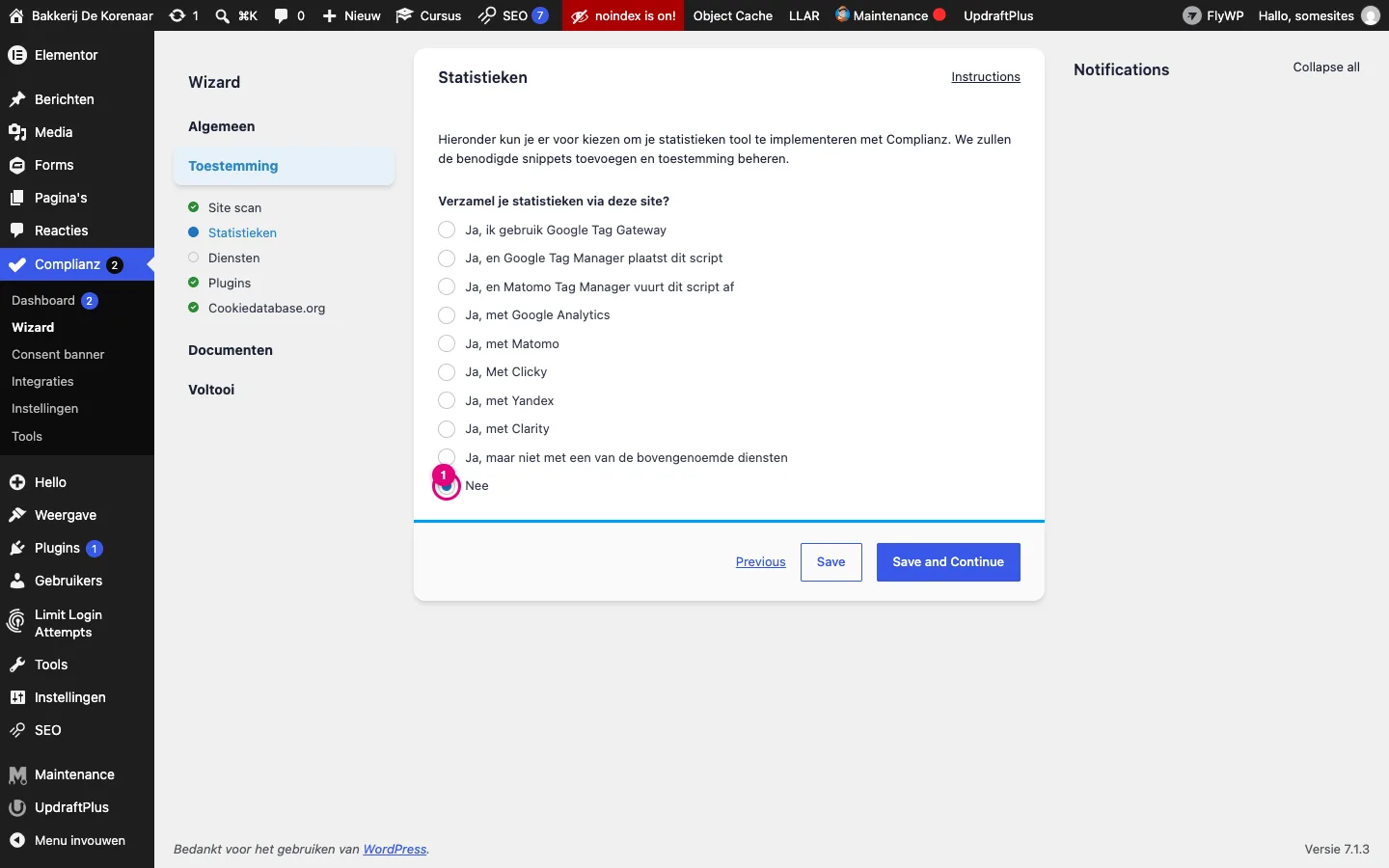Screen dimensions: 1389x868
Task: Open the Gebruikers user icon
Action: pyautogui.click(x=17, y=581)
